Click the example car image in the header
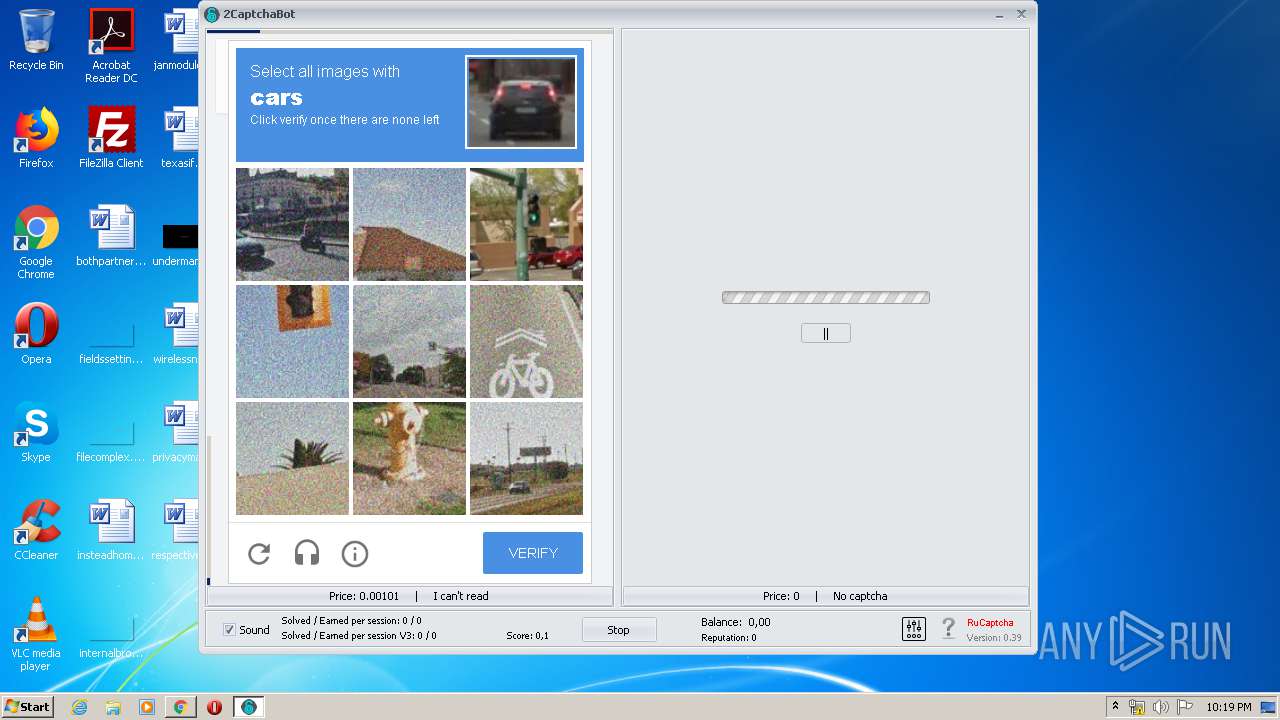 [x=521, y=102]
